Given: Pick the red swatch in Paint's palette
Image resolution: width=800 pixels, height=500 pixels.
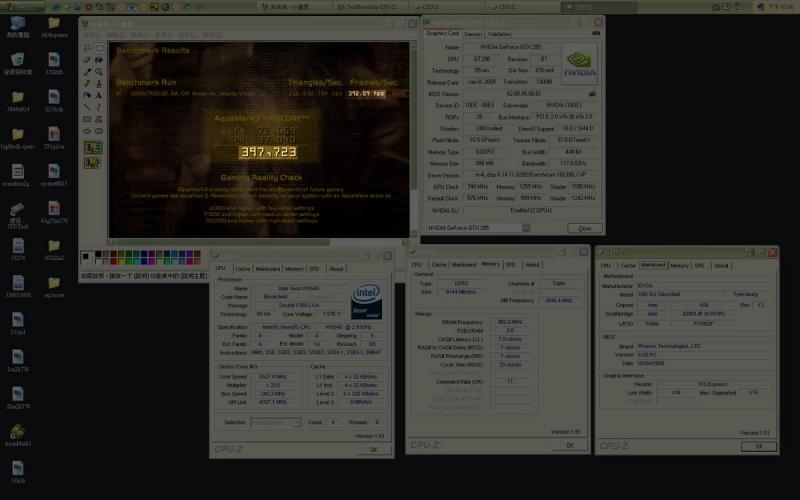Looking at the screenshot, I should (113, 261).
